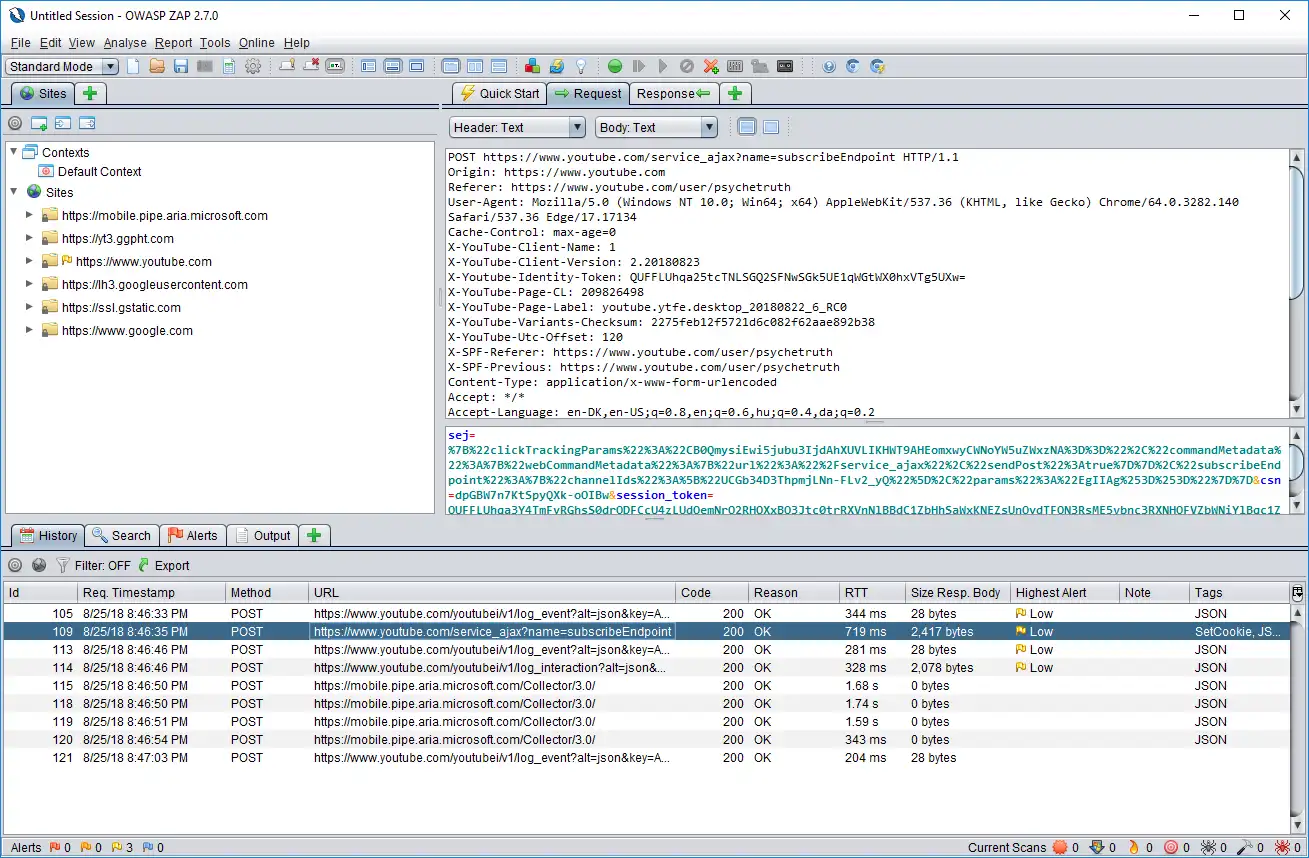Click the Export button in History
This screenshot has width=1309, height=858.
pos(164,565)
